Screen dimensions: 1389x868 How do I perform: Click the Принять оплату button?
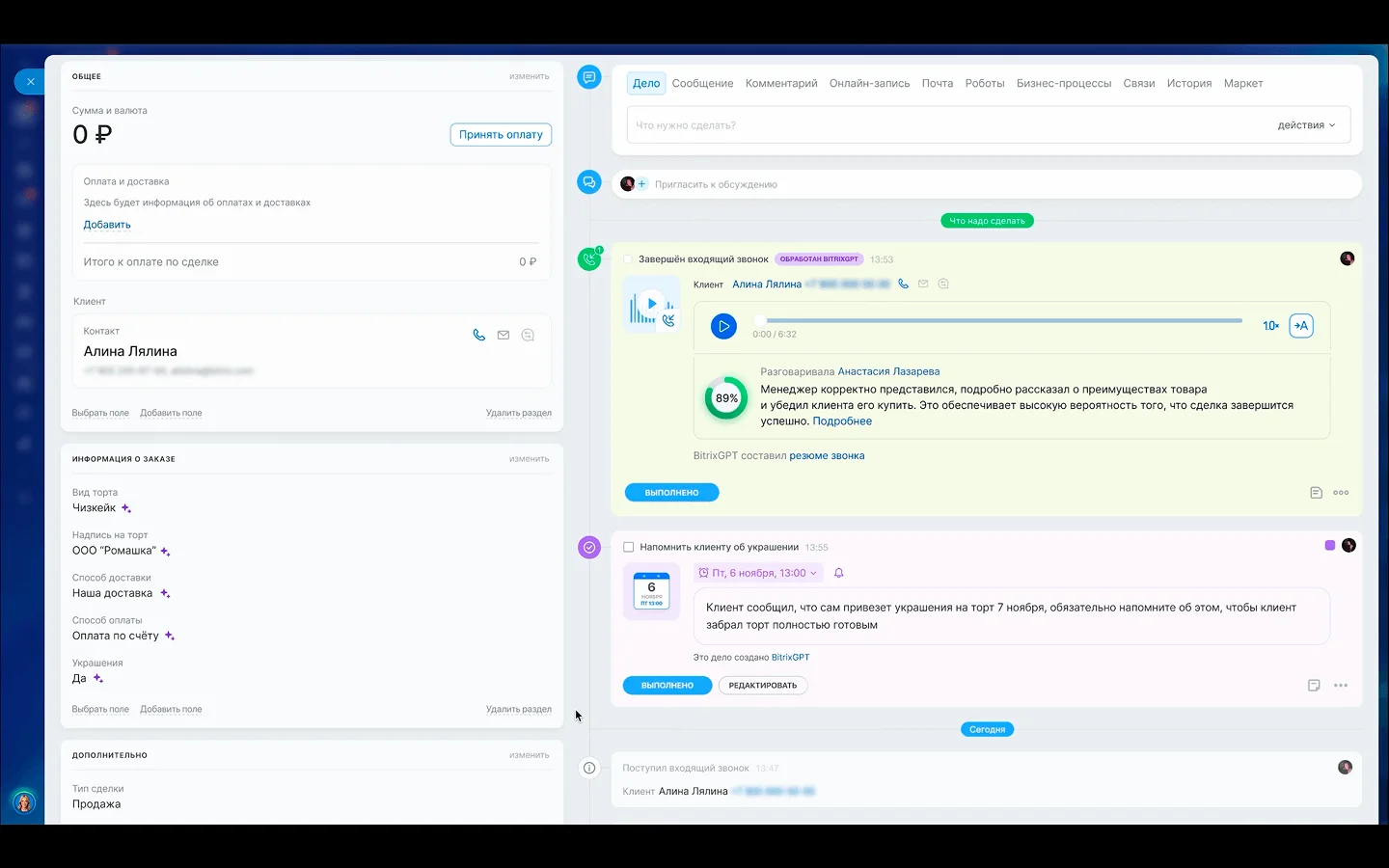pyautogui.click(x=501, y=135)
